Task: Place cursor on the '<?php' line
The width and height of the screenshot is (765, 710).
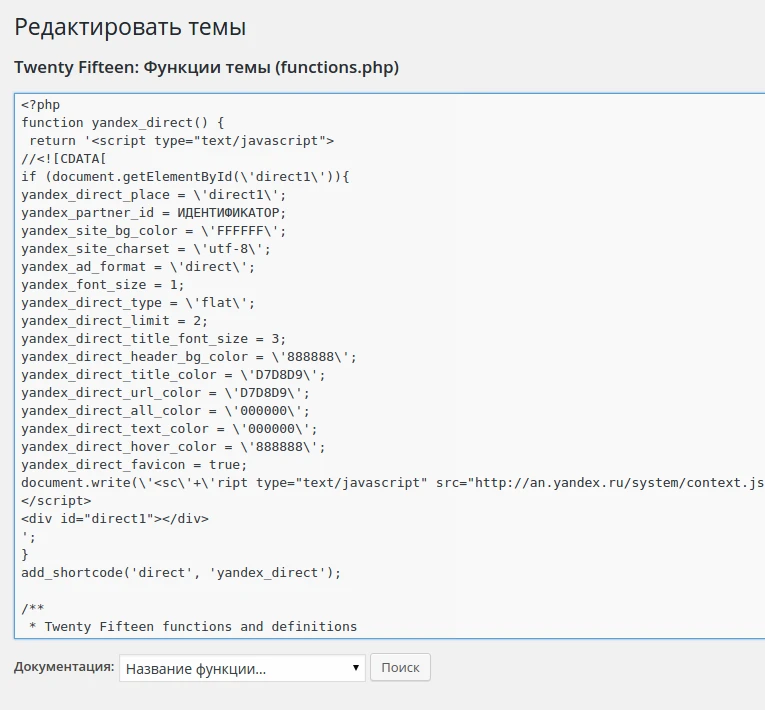Action: tap(41, 104)
